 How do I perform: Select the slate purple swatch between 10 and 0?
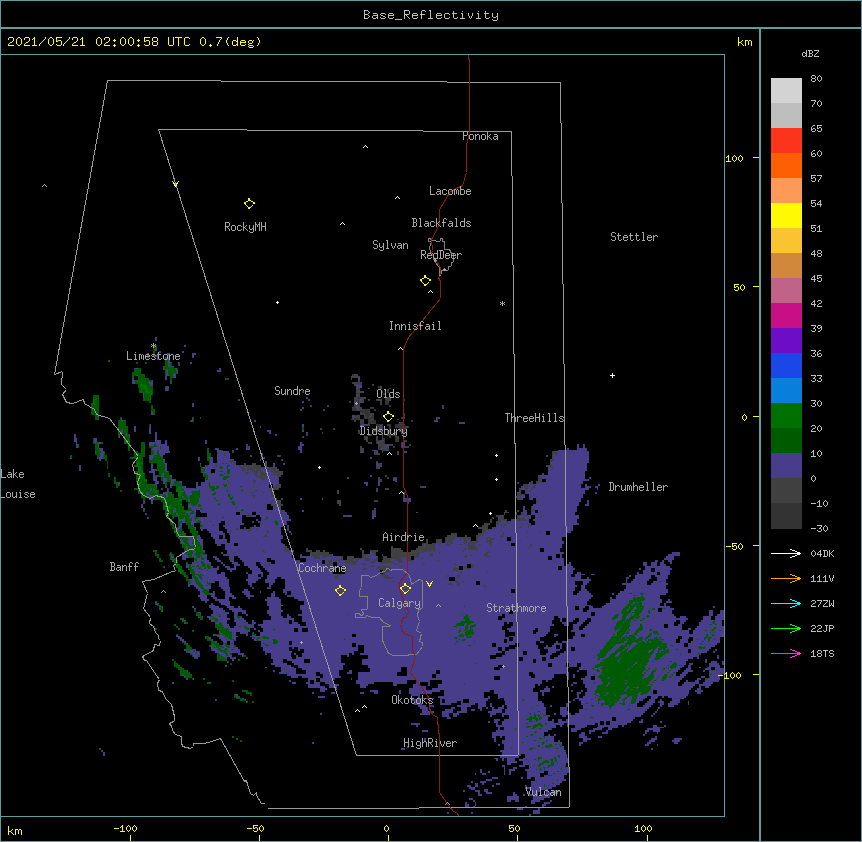click(786, 466)
